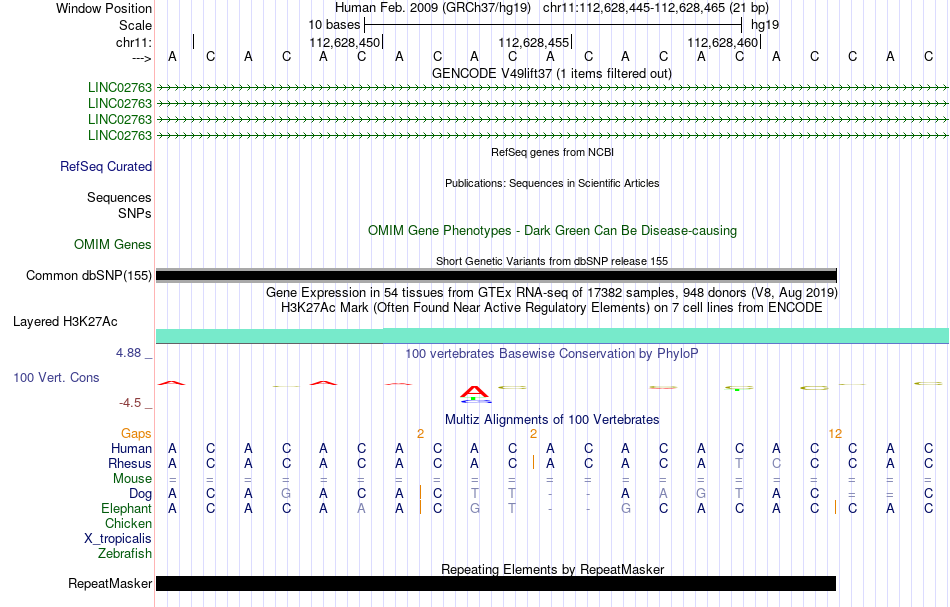The image size is (950, 607).
Task: Click the 100 Vert. Cons track label
Action: click(56, 377)
